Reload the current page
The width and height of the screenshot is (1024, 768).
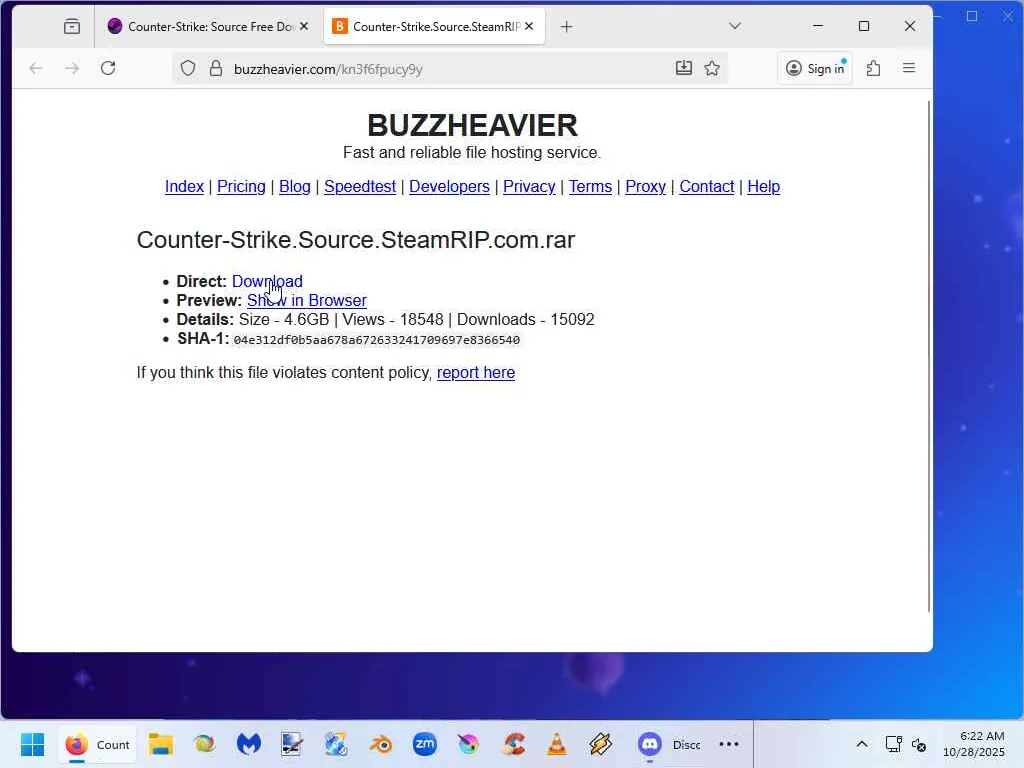[108, 68]
